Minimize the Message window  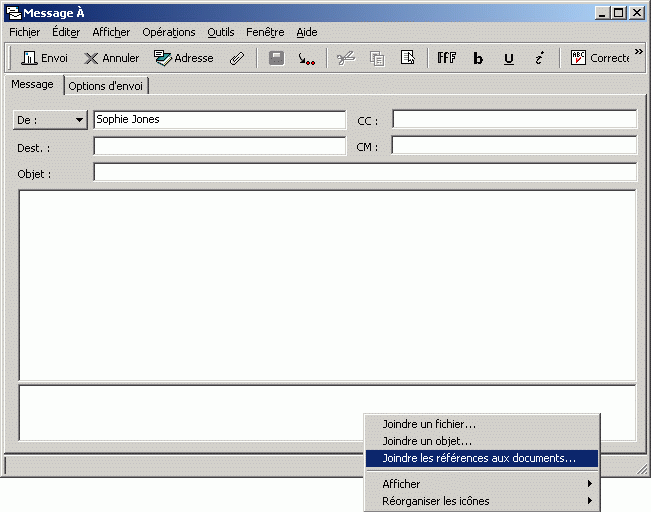pos(602,13)
